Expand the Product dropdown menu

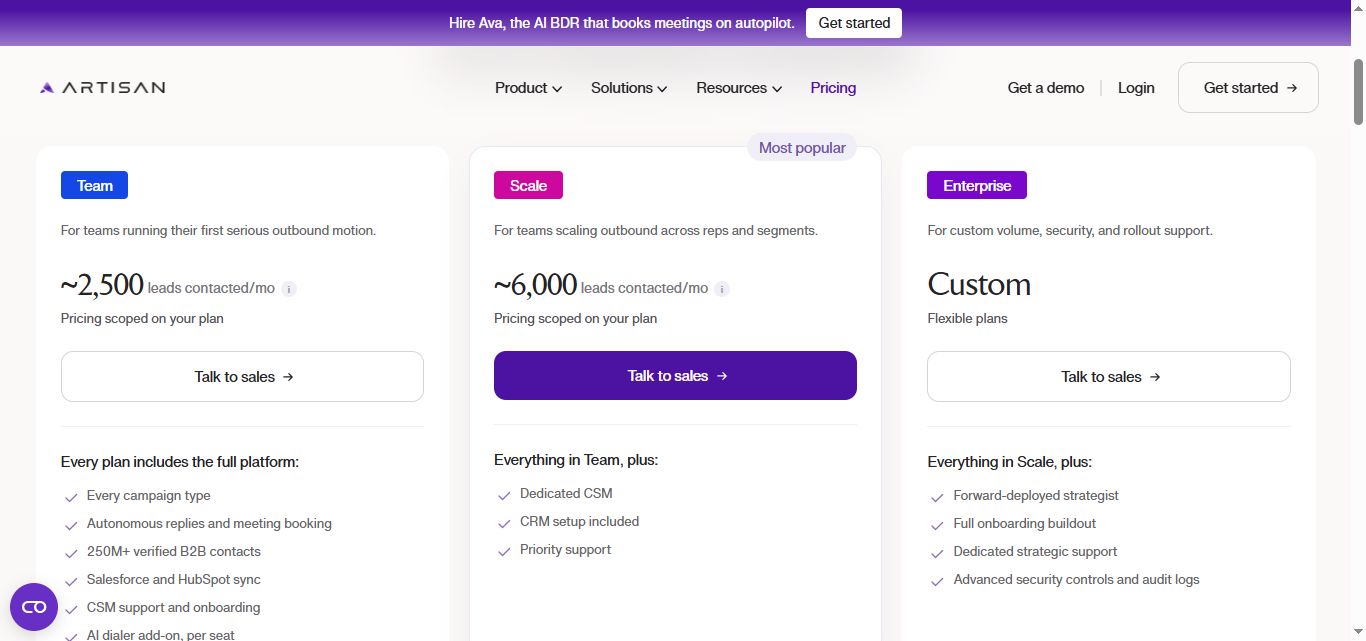coord(528,88)
